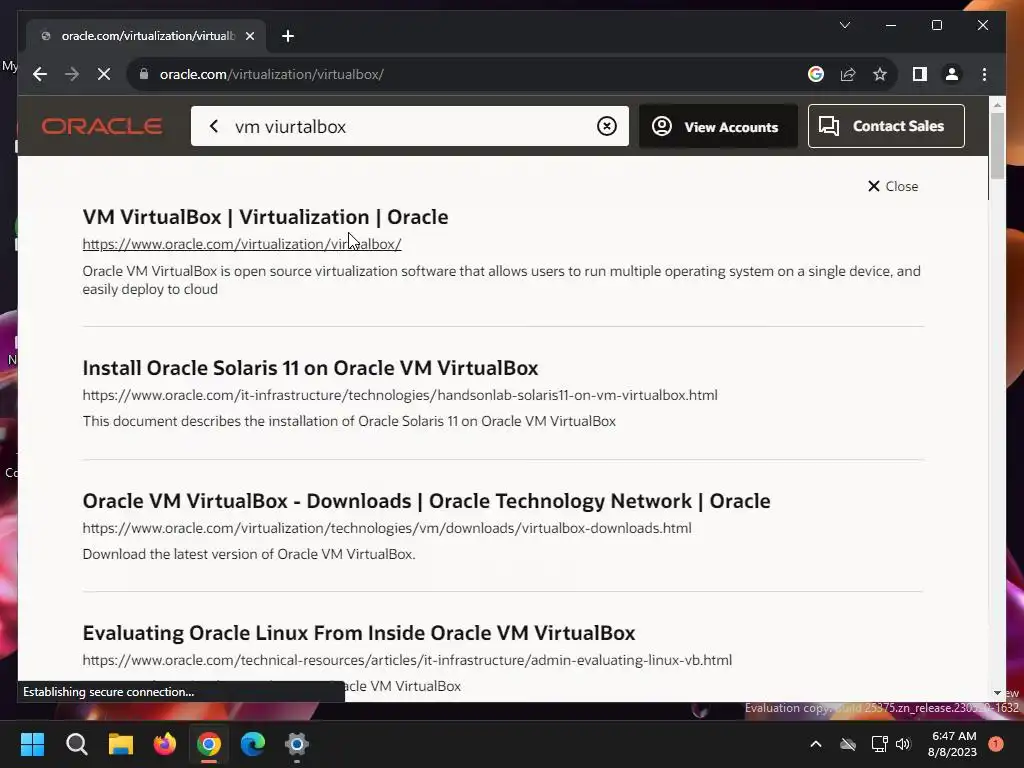The image size is (1024, 768).
Task: Click the volume speaker tray icon
Action: (x=903, y=744)
